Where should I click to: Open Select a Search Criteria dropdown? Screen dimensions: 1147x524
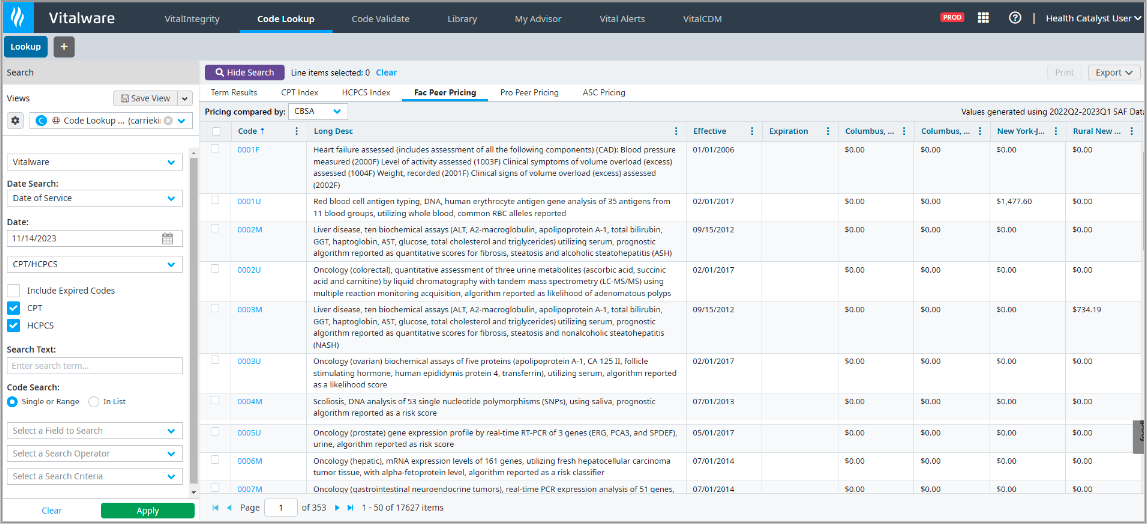tap(95, 476)
